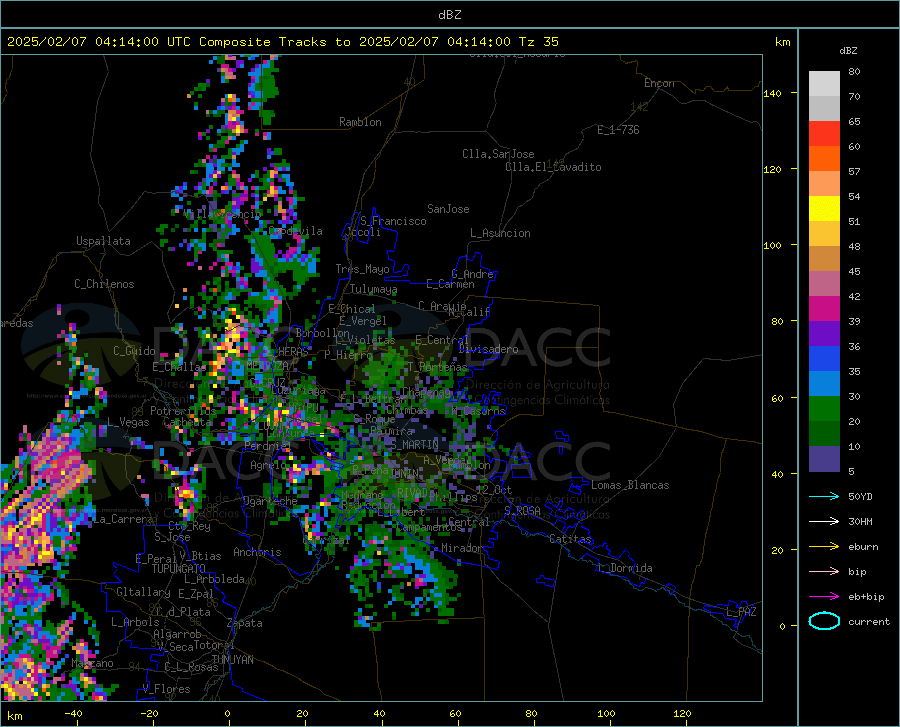
Task: Select the orange 57-60 dBZ legend swatch
Action: pyautogui.click(x=824, y=159)
